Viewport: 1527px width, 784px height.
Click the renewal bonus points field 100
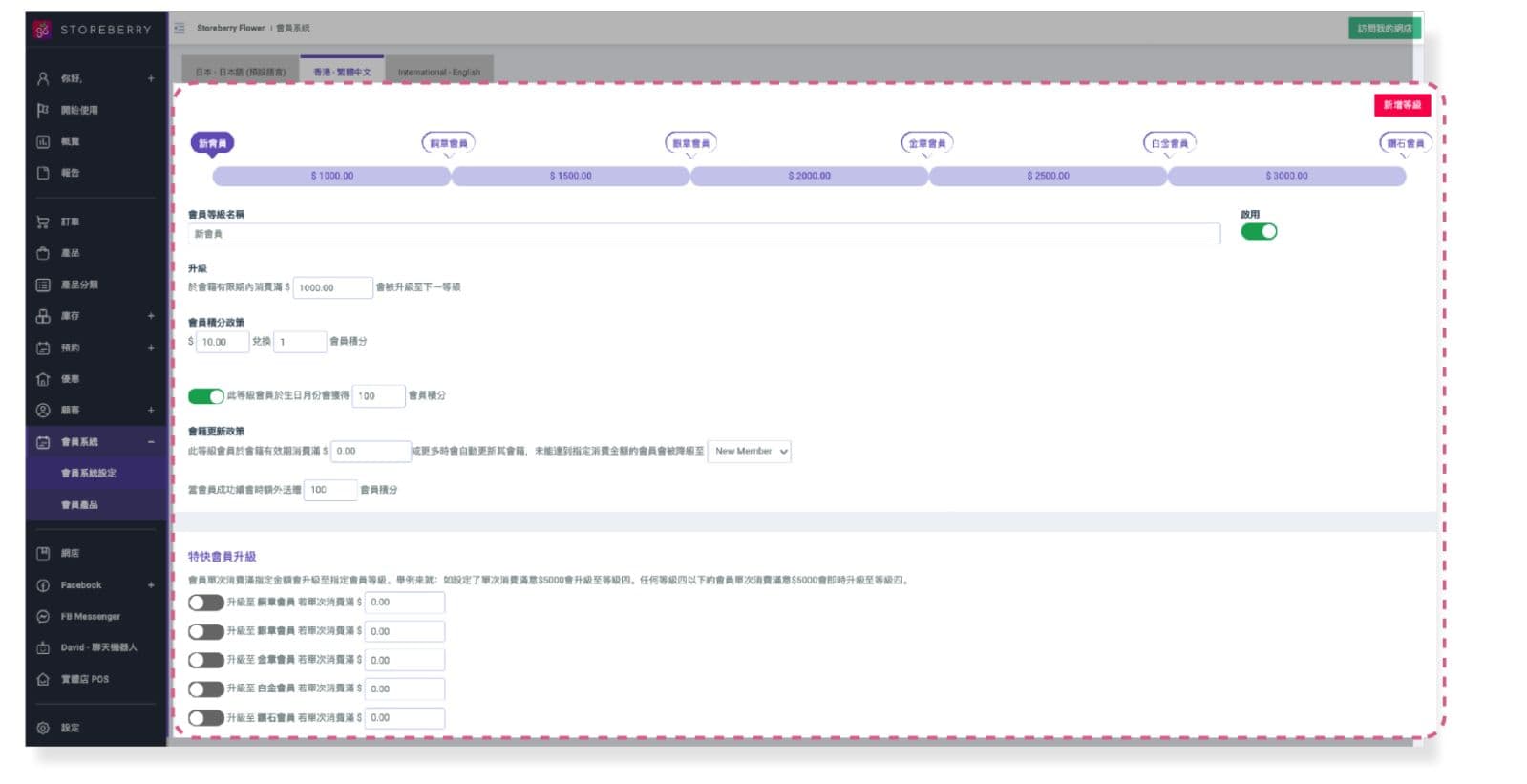click(330, 490)
